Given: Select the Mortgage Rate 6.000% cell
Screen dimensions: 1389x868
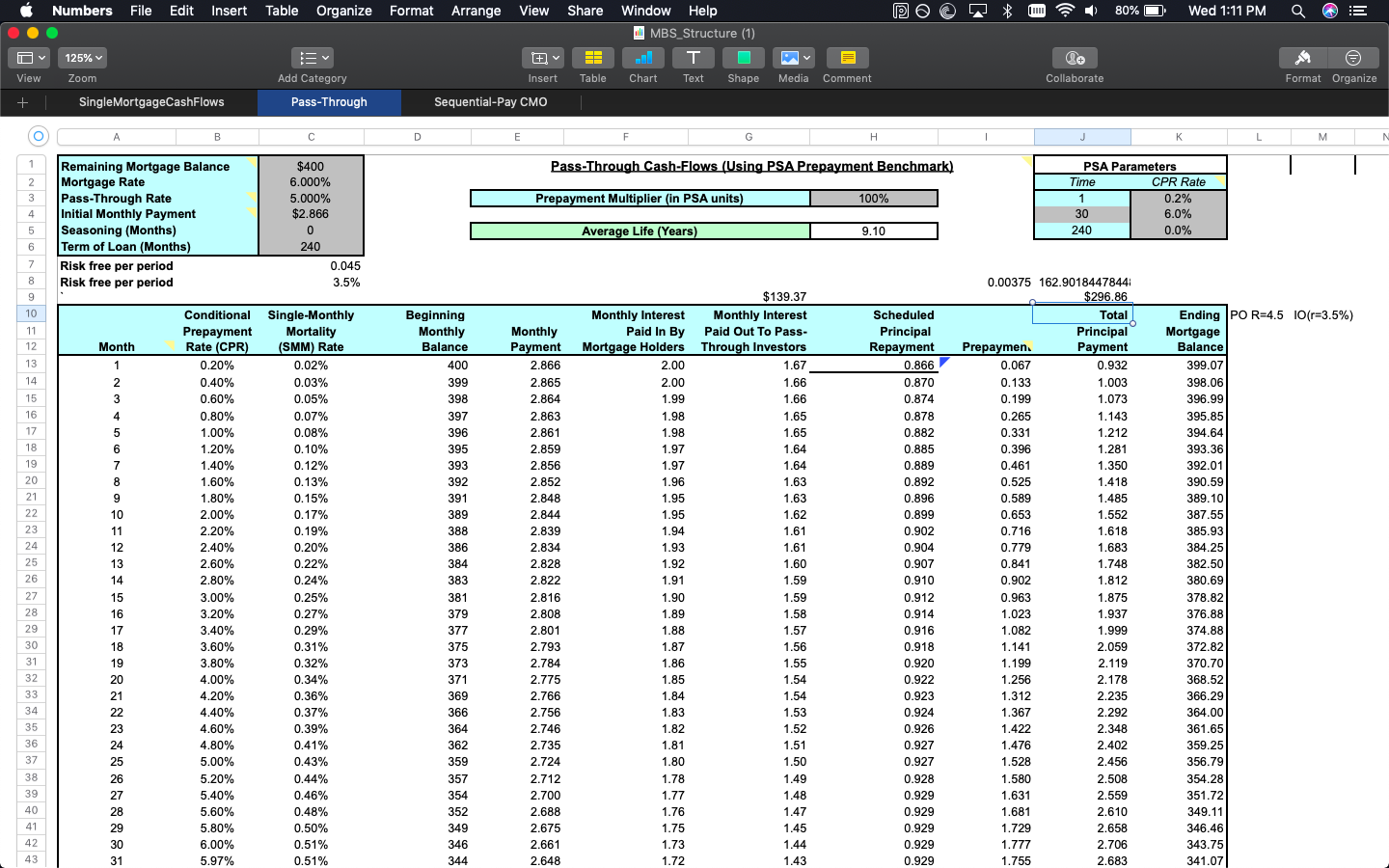Looking at the screenshot, I should [x=311, y=182].
